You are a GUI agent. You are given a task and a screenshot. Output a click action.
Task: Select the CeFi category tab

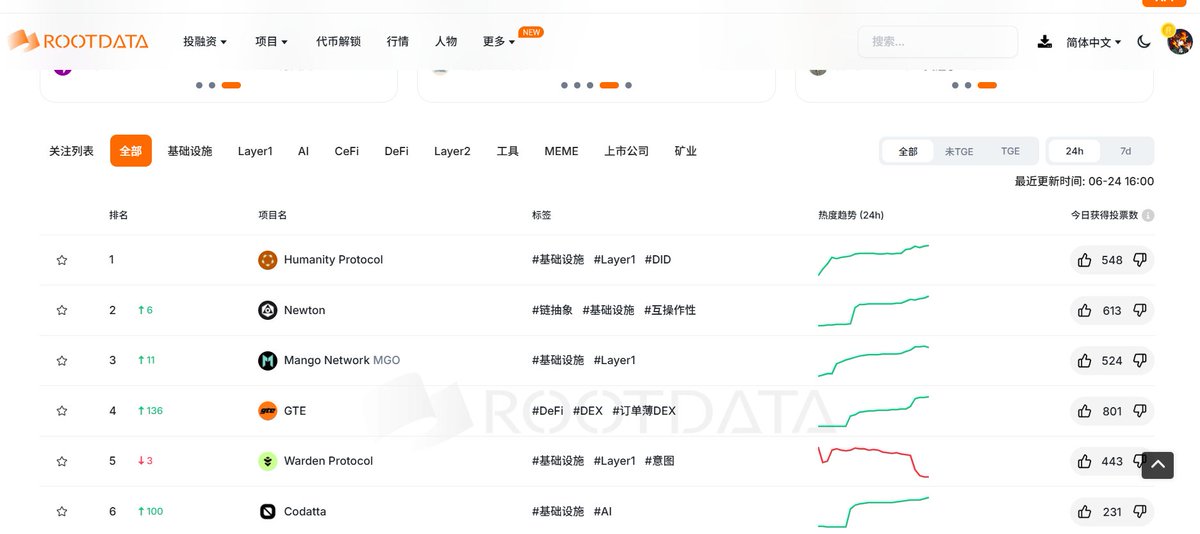tap(347, 151)
